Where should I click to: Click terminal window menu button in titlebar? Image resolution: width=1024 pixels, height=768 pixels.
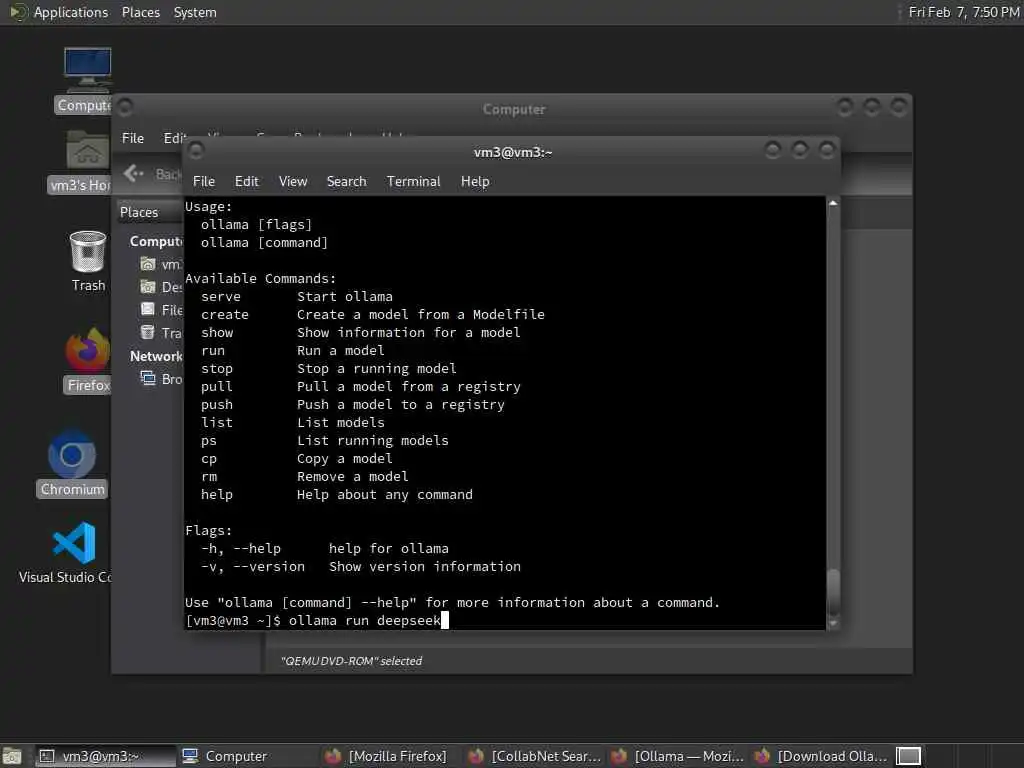(196, 151)
